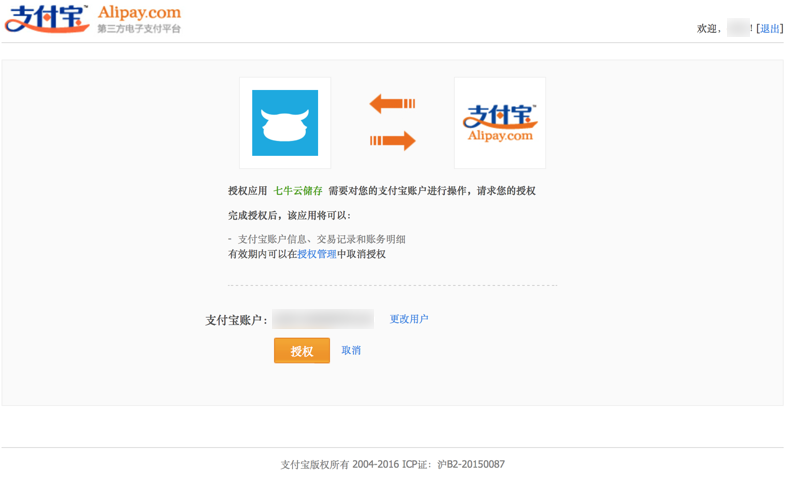Click the 退出 logout link
The height and width of the screenshot is (482, 800).
(770, 29)
